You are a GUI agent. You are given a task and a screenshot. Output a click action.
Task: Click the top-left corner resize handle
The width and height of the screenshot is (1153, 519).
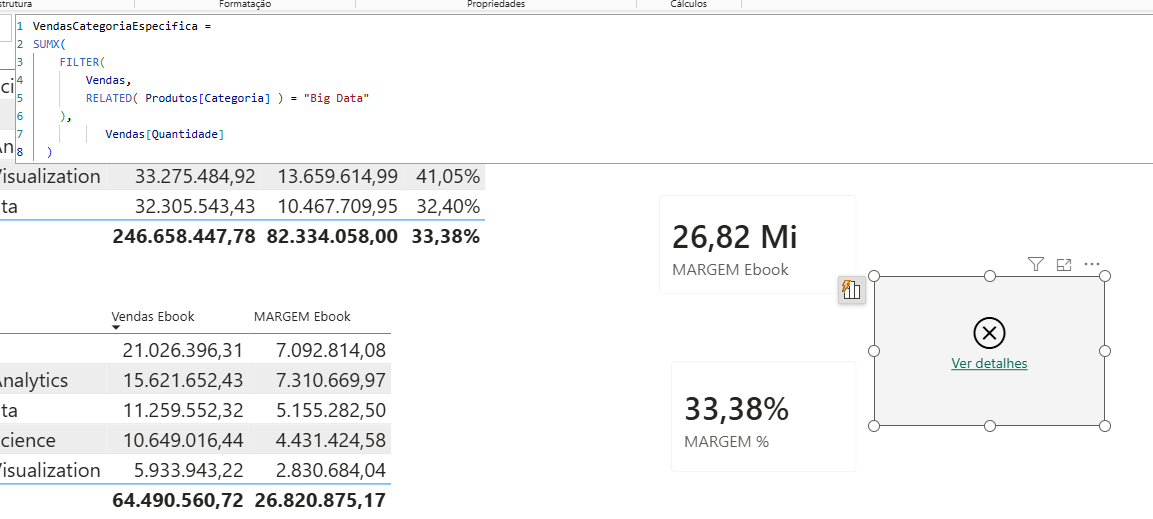874,276
